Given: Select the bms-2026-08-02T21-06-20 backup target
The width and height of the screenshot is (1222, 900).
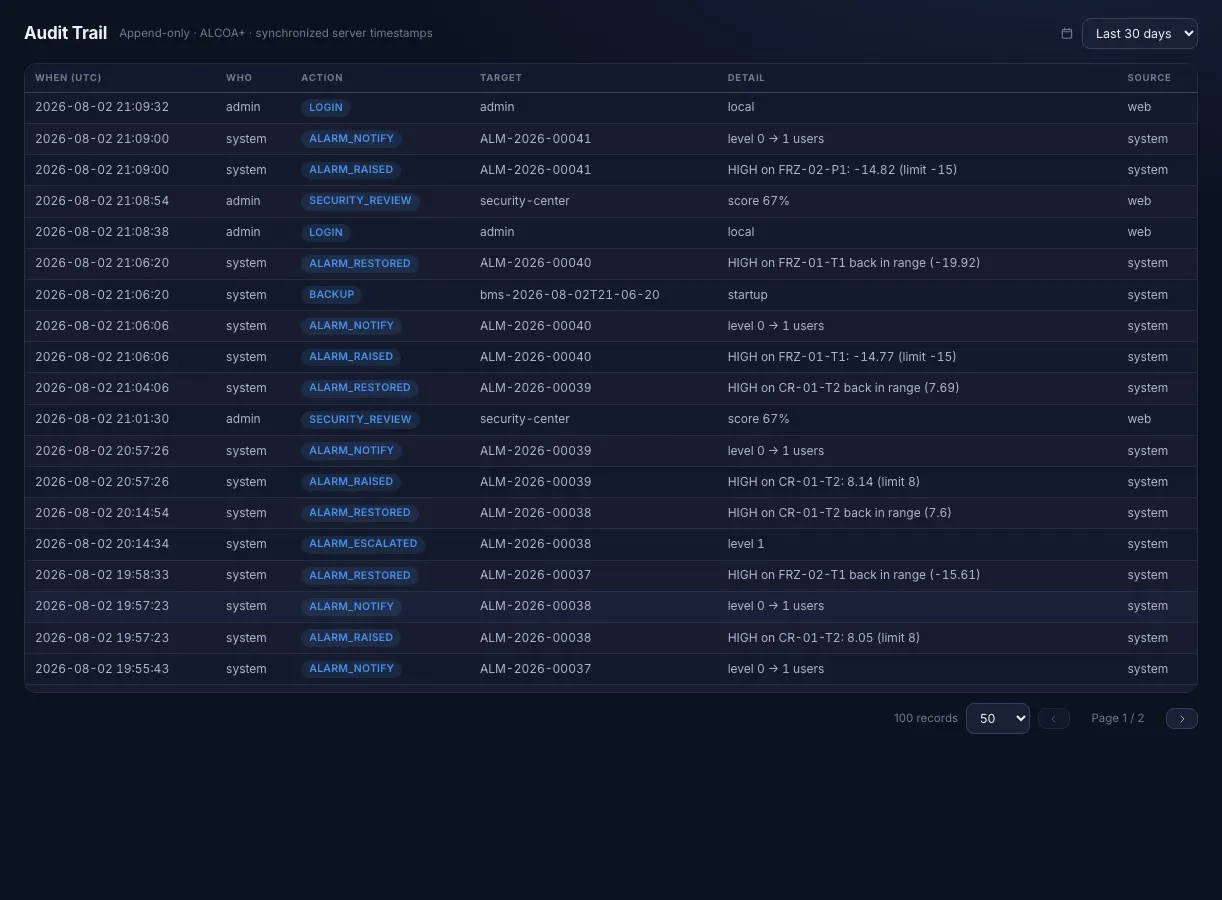Looking at the screenshot, I should (x=569, y=295).
